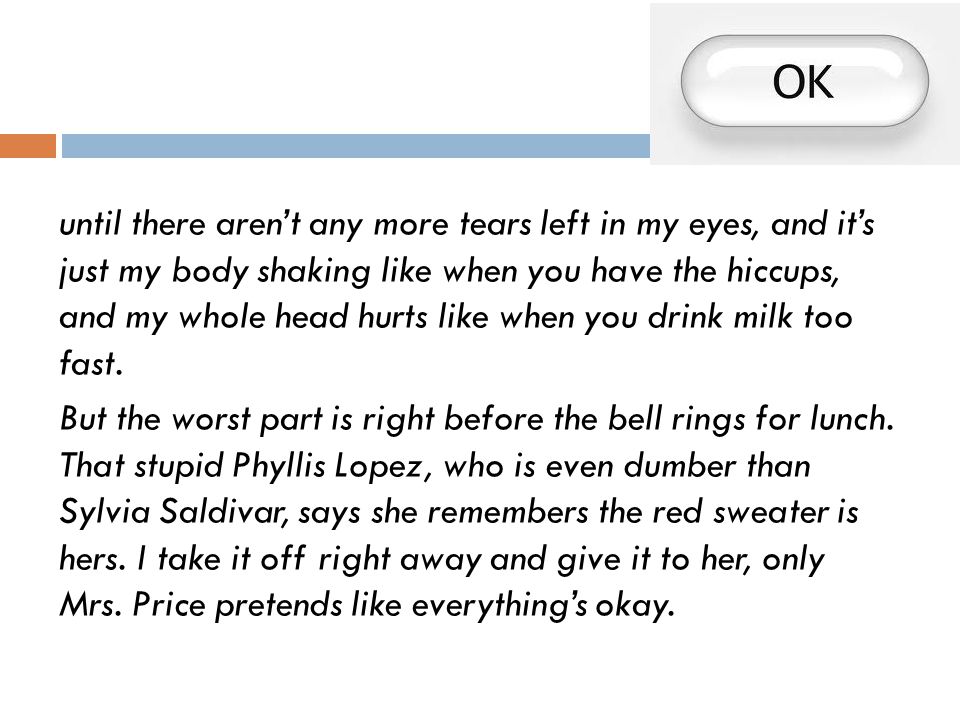The height and width of the screenshot is (720, 960).
Task: Click the word "pretends" in last line
Action: click(x=279, y=607)
